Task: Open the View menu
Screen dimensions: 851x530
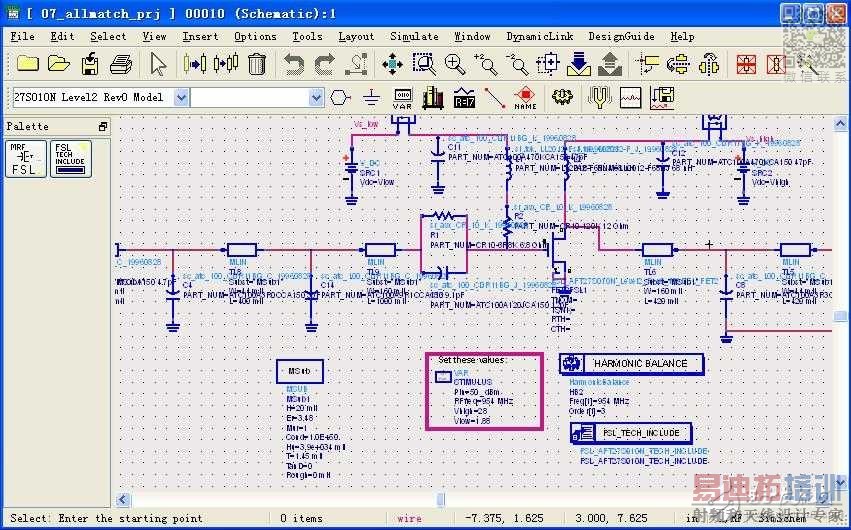Action: click(x=154, y=36)
